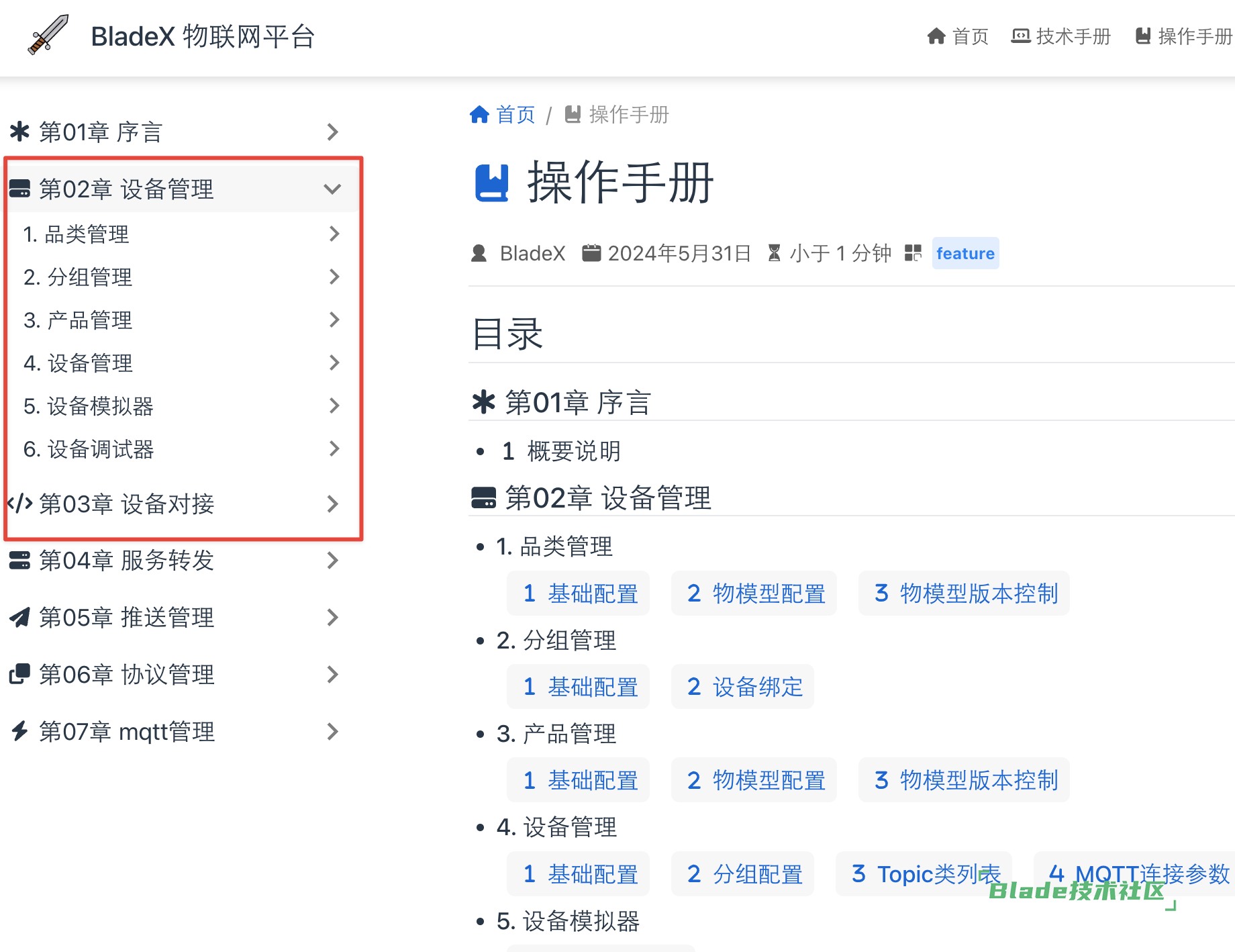Open the 设备绑定 link under 分组管理

pos(743,687)
